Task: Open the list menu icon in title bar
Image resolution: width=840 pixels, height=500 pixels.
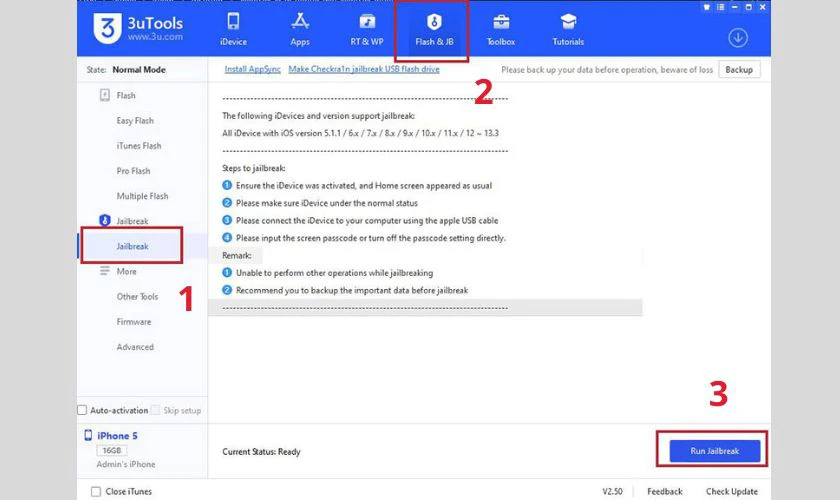Action: [721, 7]
